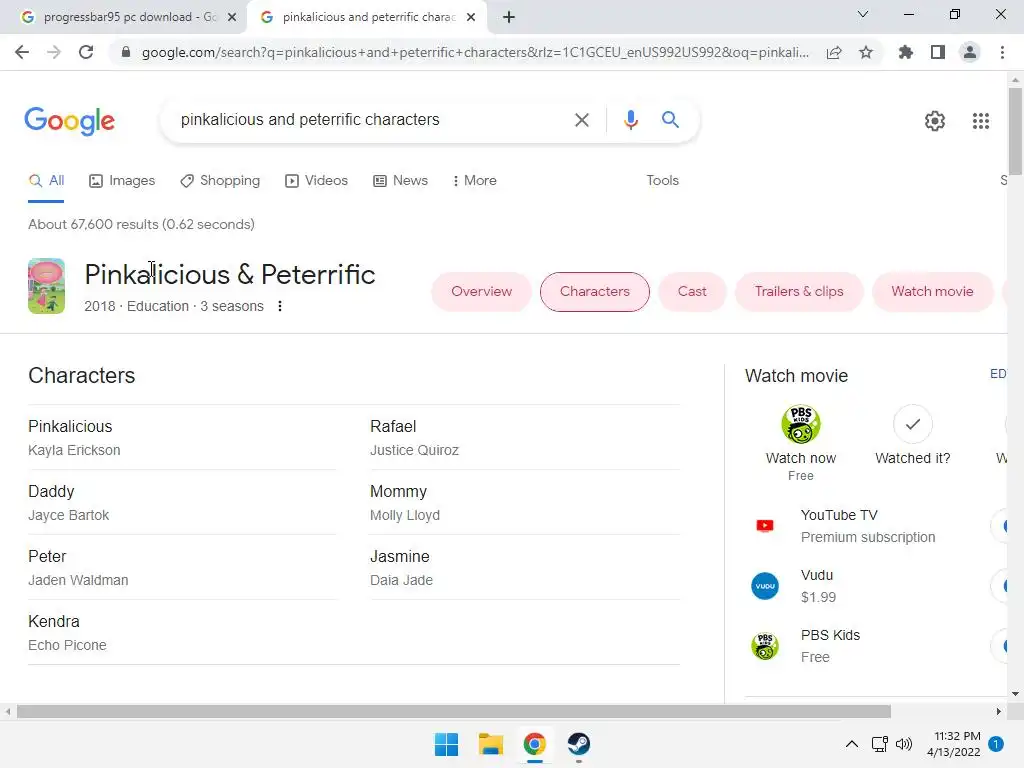Select the Overview chip
This screenshot has width=1024, height=768.
click(x=481, y=292)
